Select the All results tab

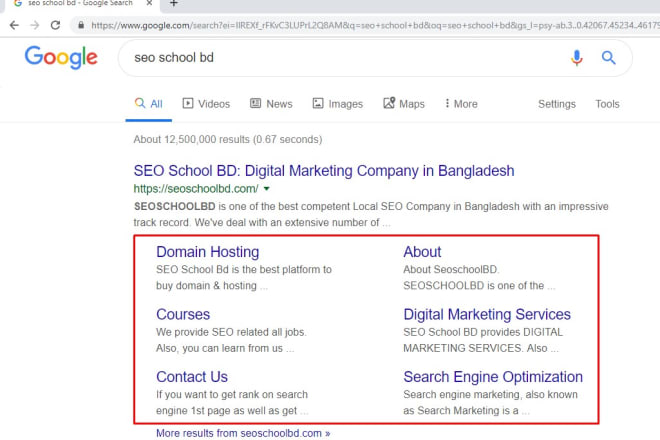(149, 104)
